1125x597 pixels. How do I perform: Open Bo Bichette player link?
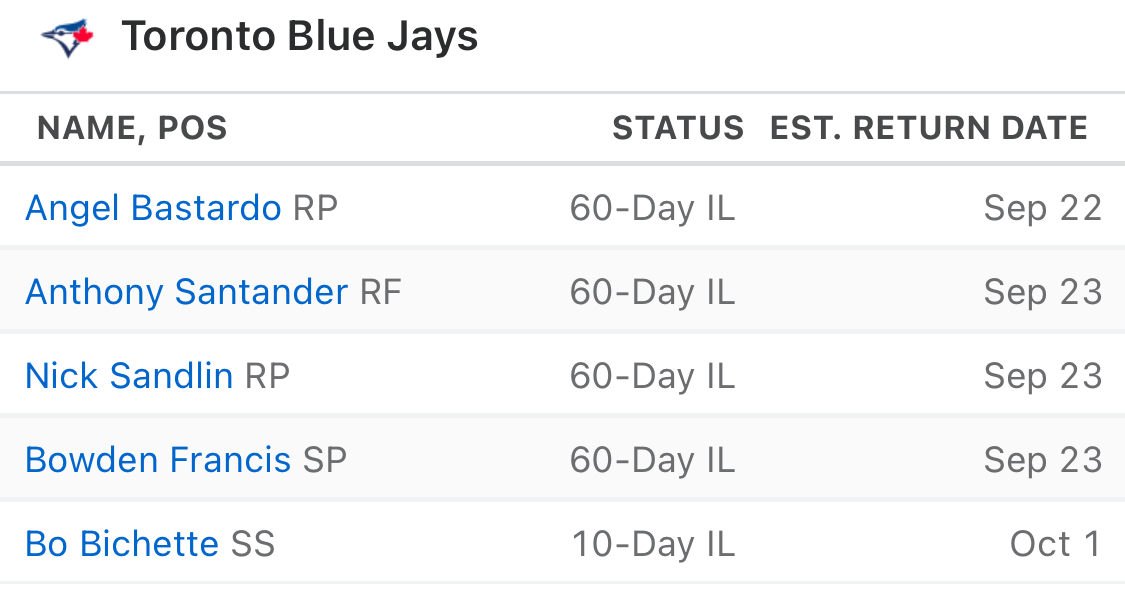[122, 544]
